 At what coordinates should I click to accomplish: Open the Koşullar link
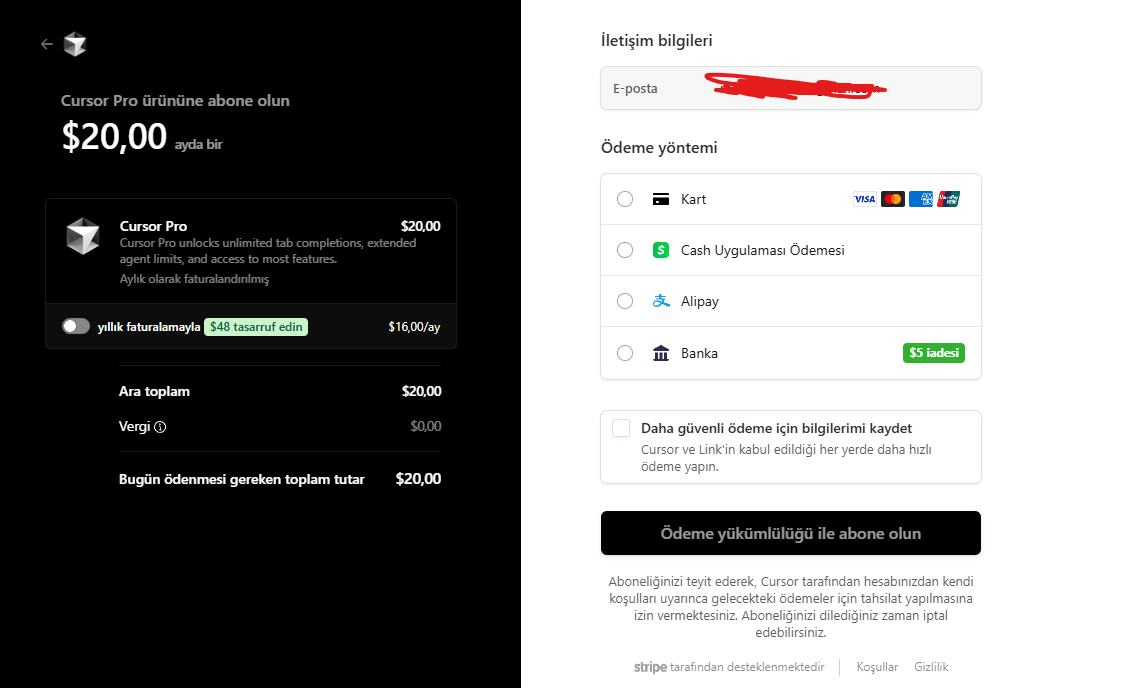coord(877,667)
